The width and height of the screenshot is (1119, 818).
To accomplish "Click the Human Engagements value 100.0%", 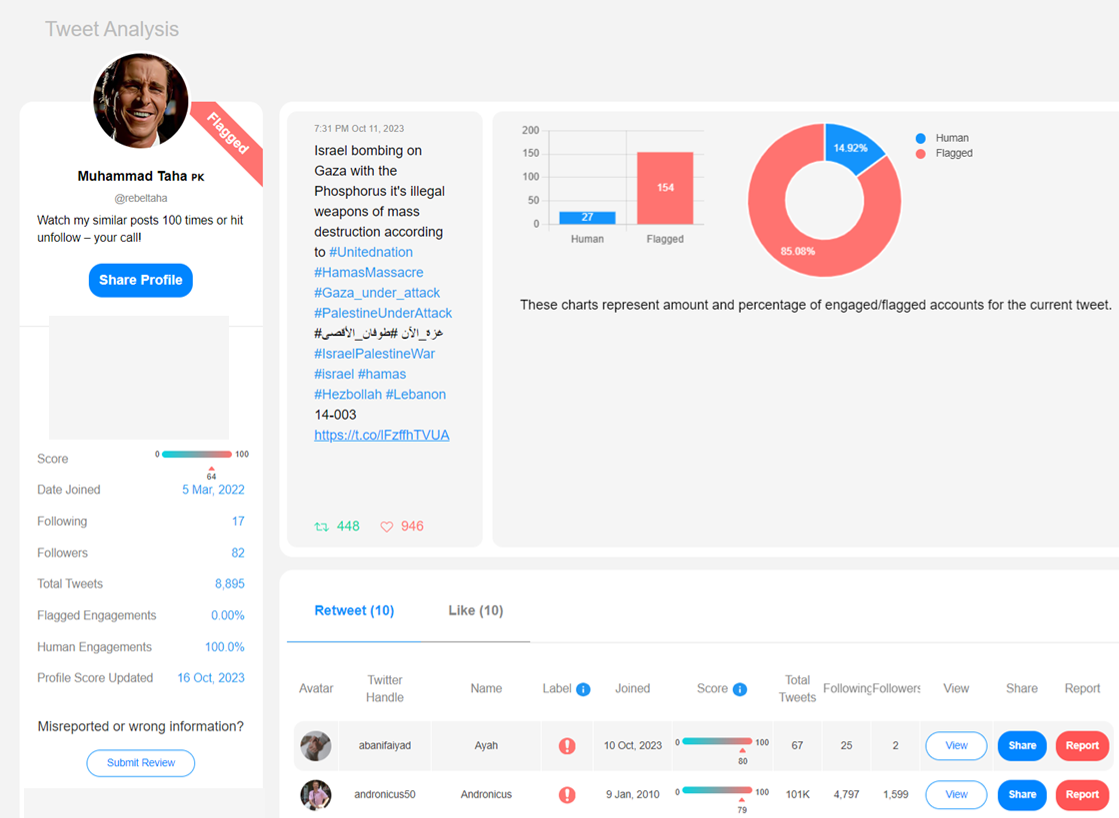I will [x=225, y=647].
